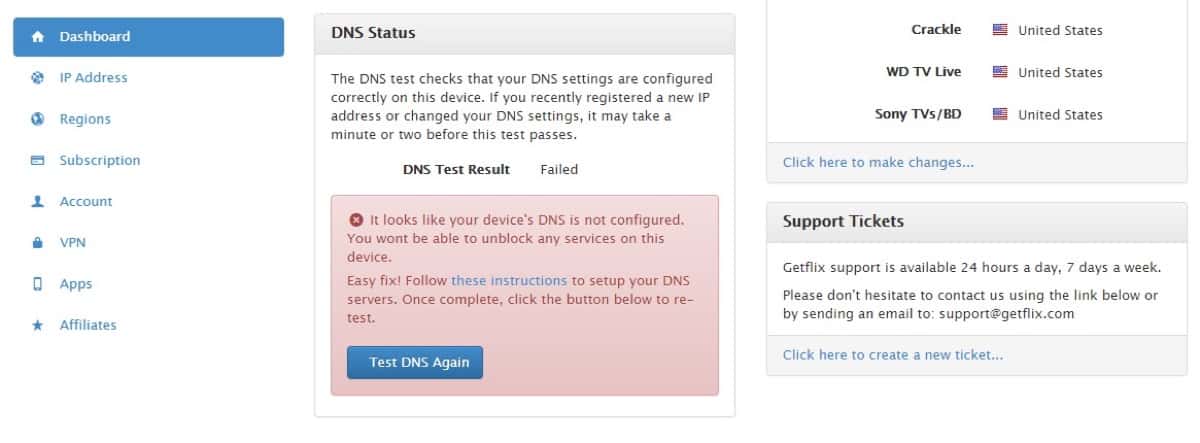Image resolution: width=1200 pixels, height=443 pixels.
Task: Click the Apps phone icon
Action: tap(38, 284)
